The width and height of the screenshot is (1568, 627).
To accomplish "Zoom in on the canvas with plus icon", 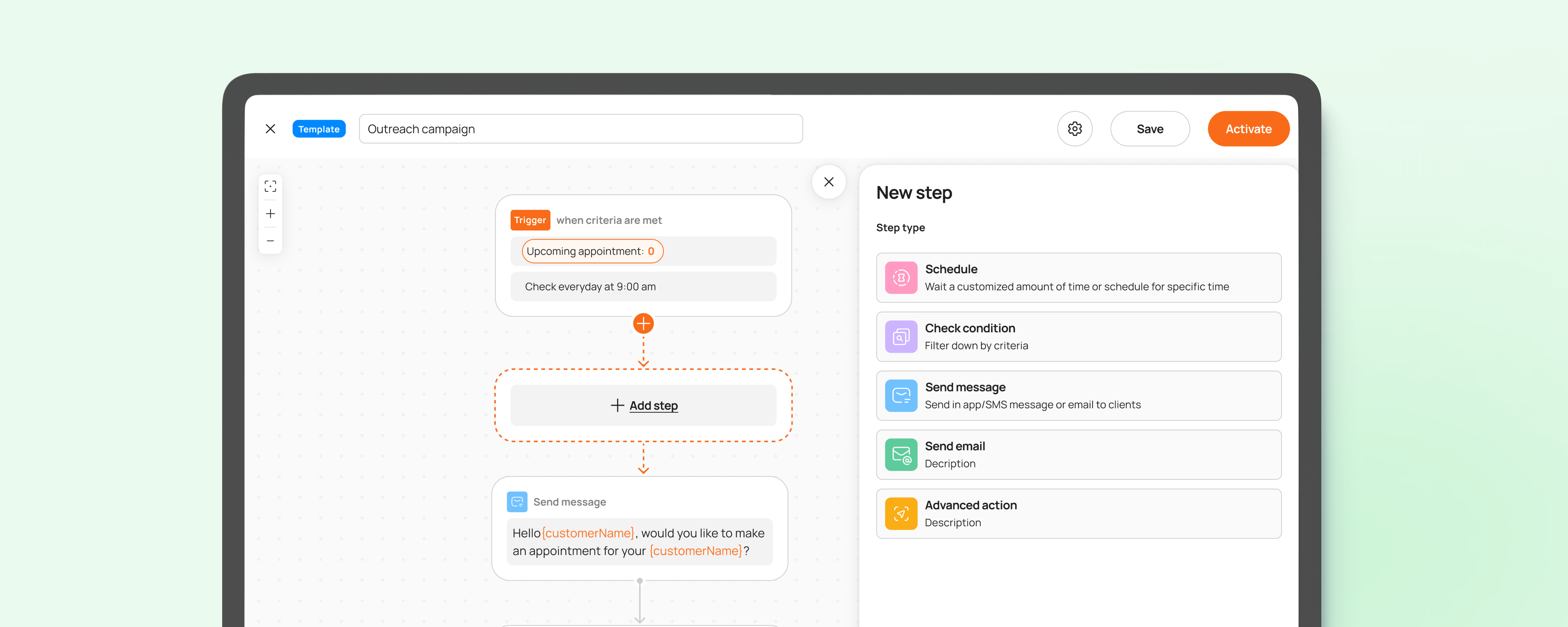I will (270, 214).
